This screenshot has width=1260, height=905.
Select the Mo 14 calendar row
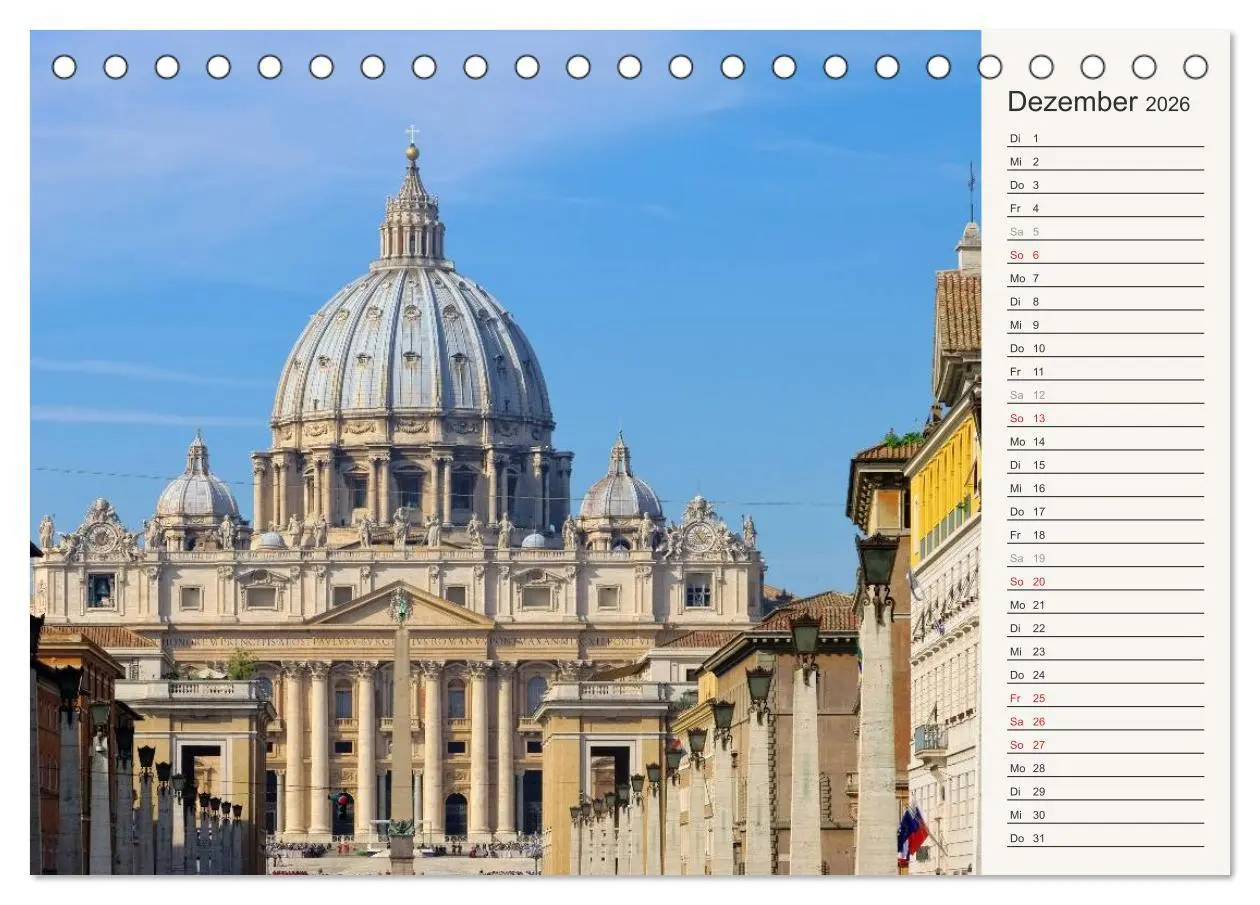coord(1105,441)
